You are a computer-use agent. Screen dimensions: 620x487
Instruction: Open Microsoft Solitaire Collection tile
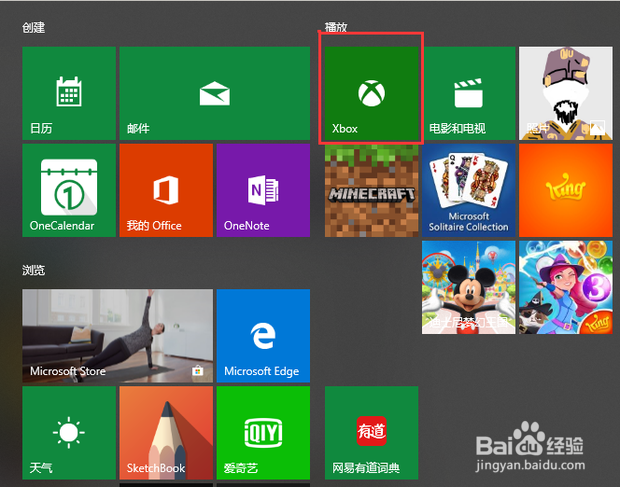click(469, 190)
